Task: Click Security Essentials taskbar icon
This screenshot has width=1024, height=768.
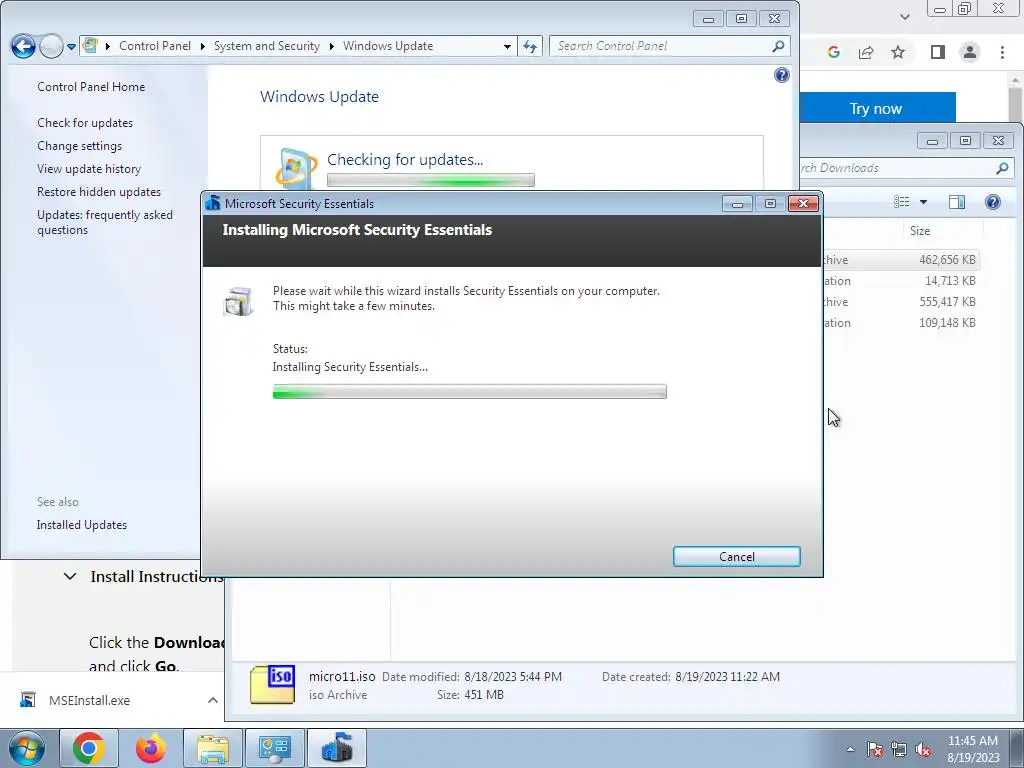Action: coord(337,748)
